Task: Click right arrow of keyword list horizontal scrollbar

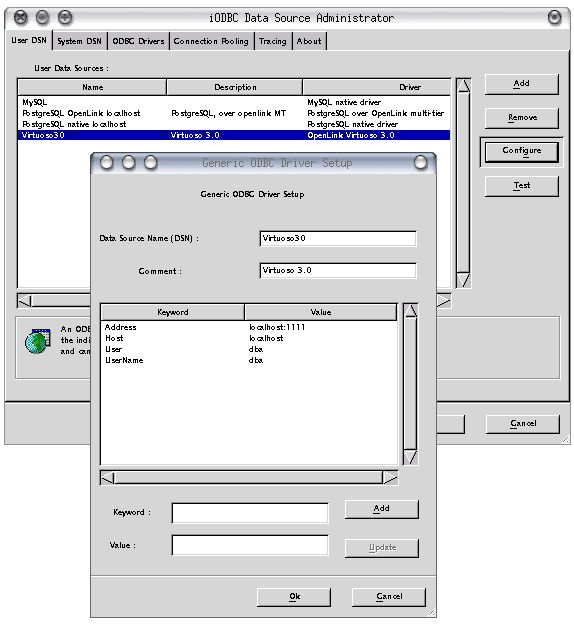Action: (390, 478)
